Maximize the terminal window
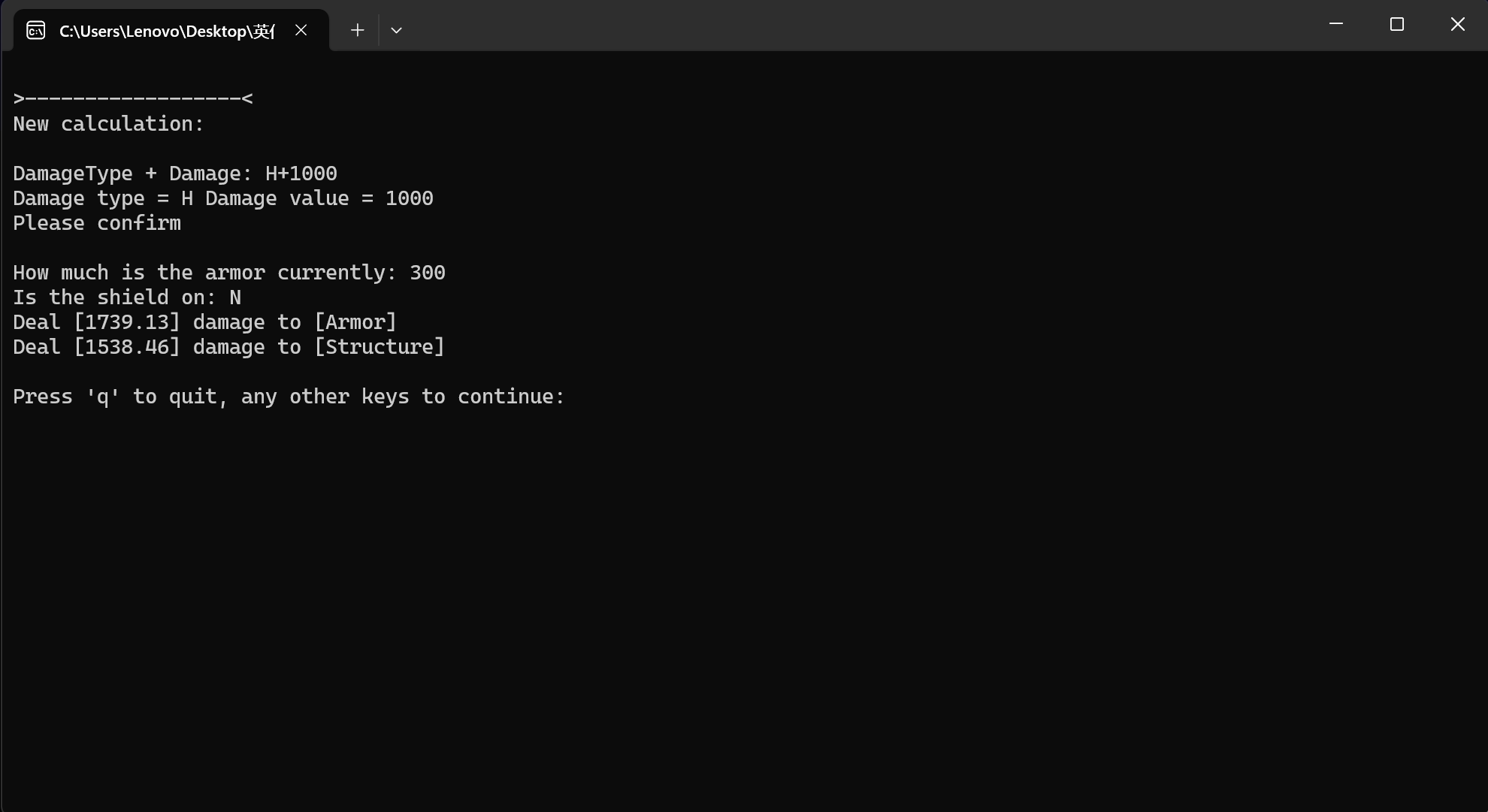This screenshot has height=812, width=1488. coord(1396,24)
